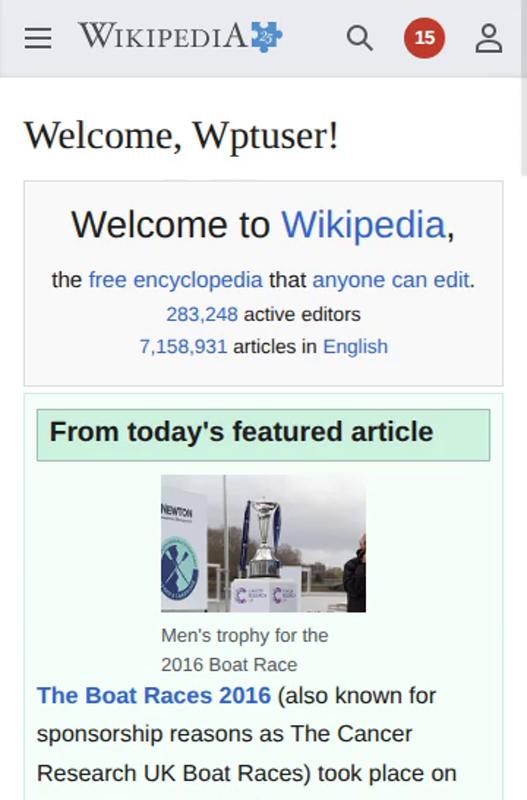The image size is (527, 800).
Task: Open the English language link
Action: (x=355, y=347)
